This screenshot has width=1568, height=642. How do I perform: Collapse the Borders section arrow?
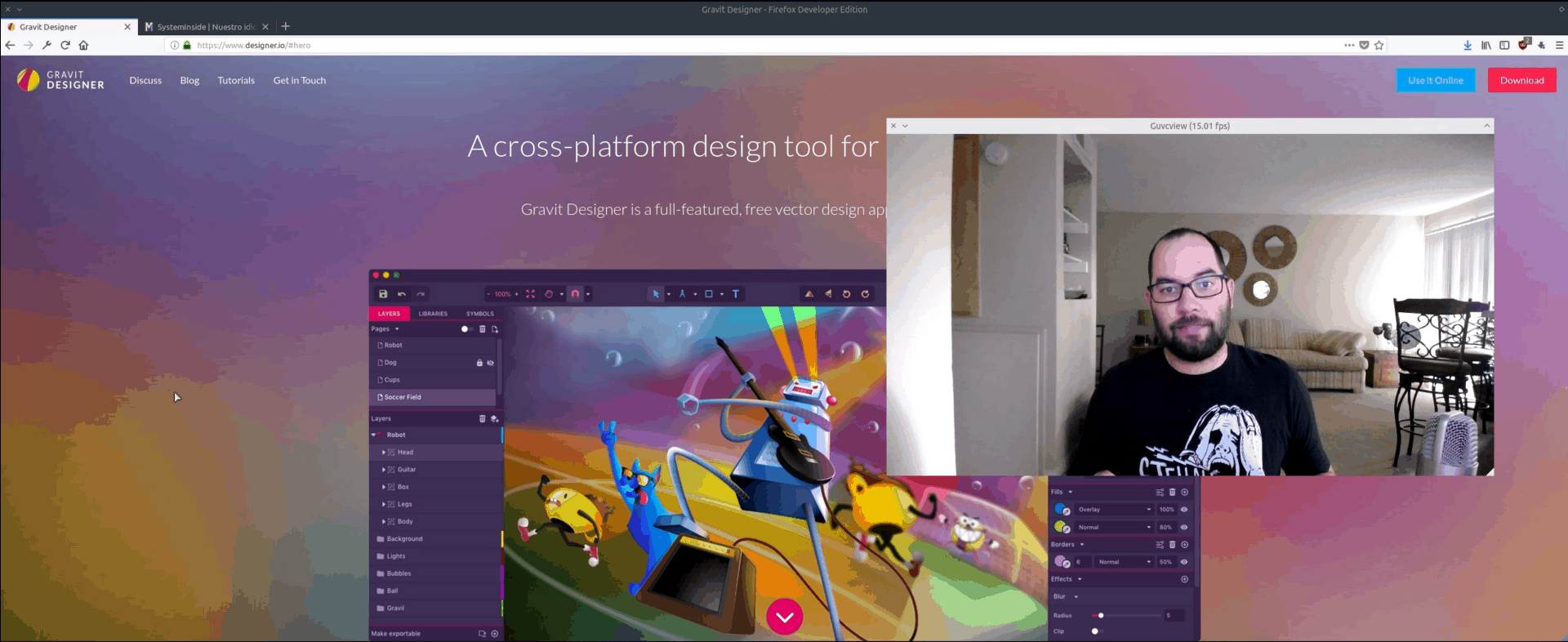tap(1082, 544)
